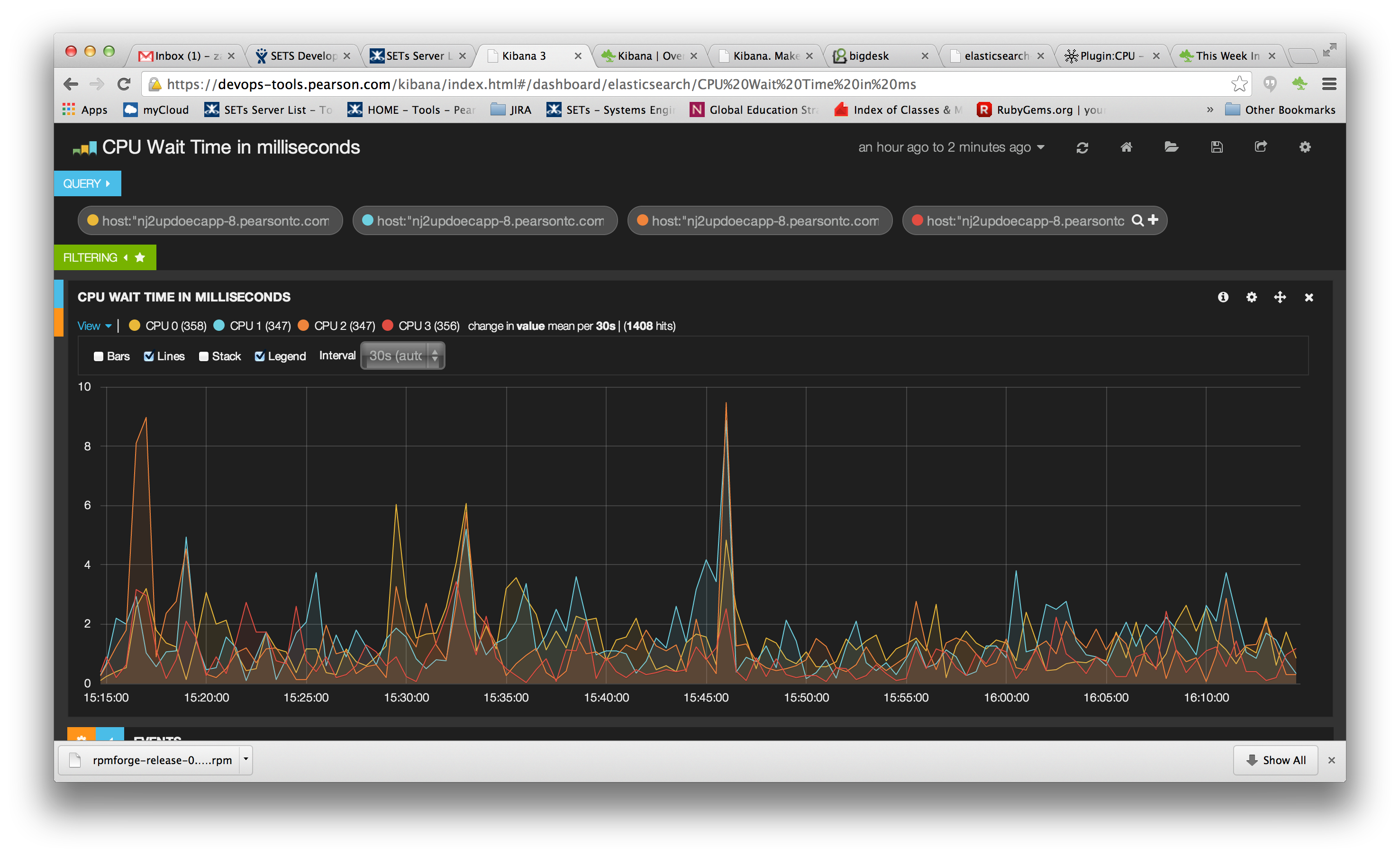Click the yellow query color dot

coord(92,220)
